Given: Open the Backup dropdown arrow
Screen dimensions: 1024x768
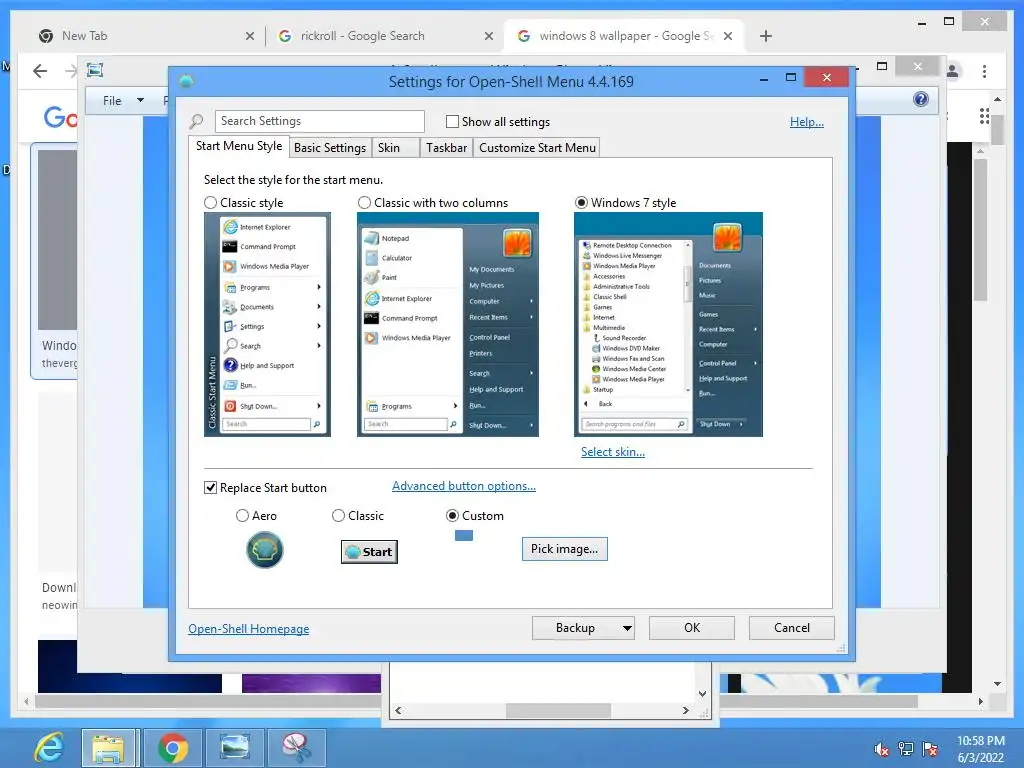Looking at the screenshot, I should tap(627, 628).
